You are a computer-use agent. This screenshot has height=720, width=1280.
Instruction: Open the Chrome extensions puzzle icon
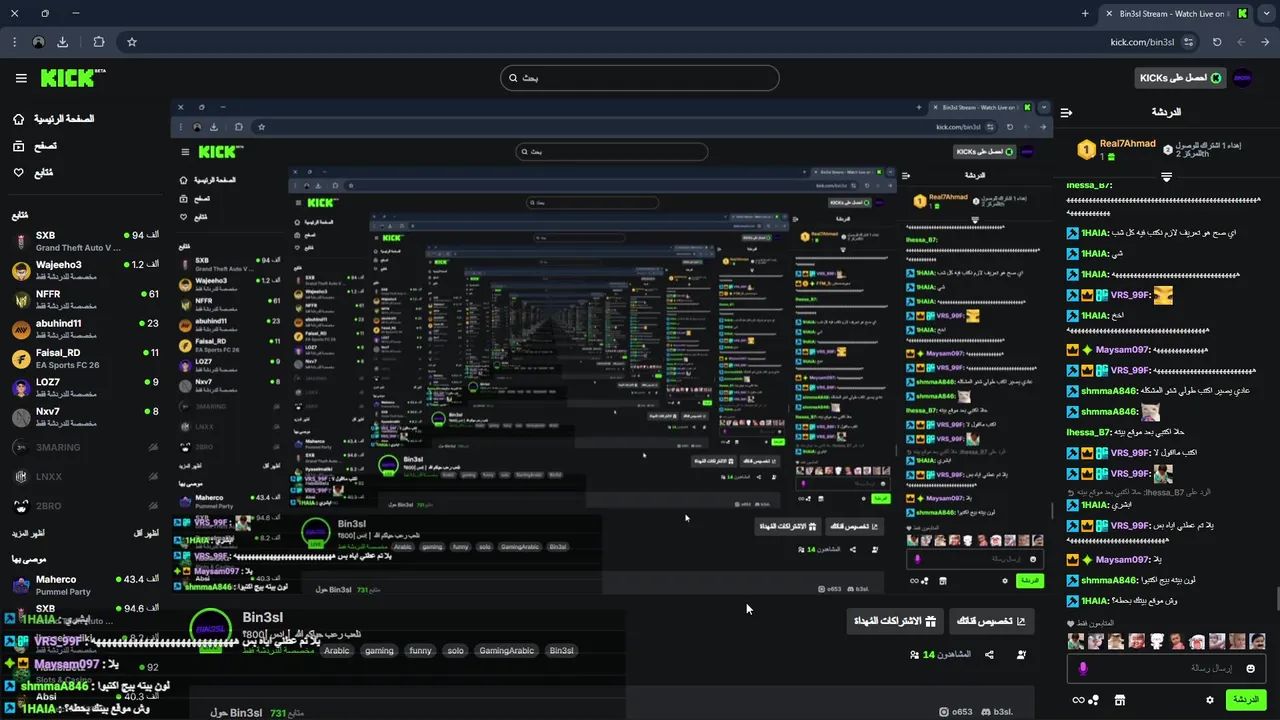click(98, 42)
